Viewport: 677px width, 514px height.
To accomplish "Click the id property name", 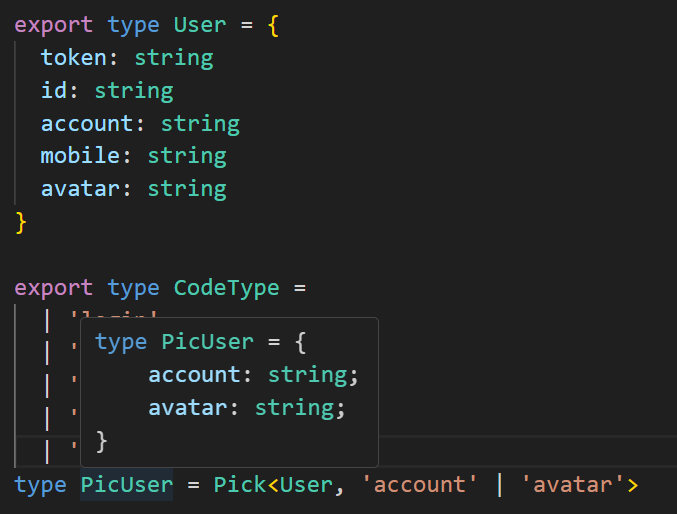I will pyautogui.click(x=54, y=91).
